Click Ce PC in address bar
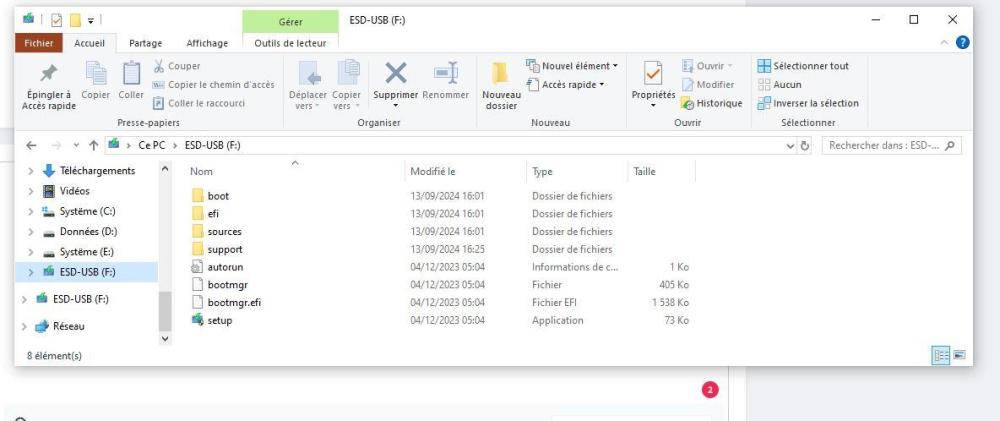1000x421 pixels. [x=151, y=145]
